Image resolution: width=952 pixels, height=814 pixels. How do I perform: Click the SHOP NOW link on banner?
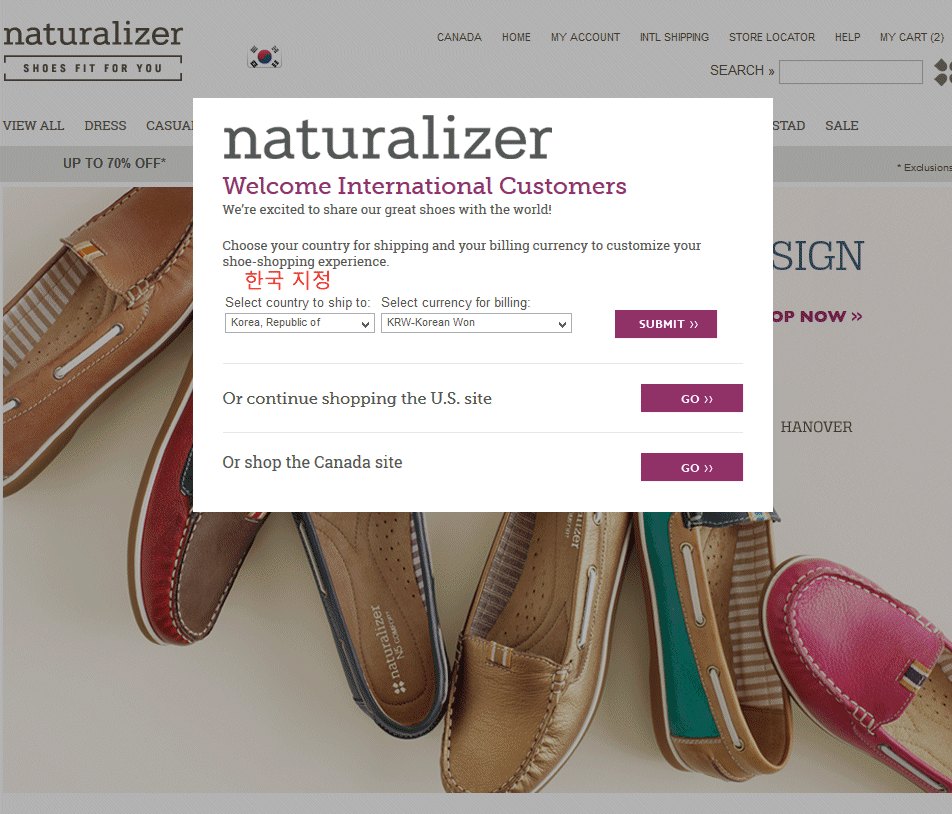point(817,316)
